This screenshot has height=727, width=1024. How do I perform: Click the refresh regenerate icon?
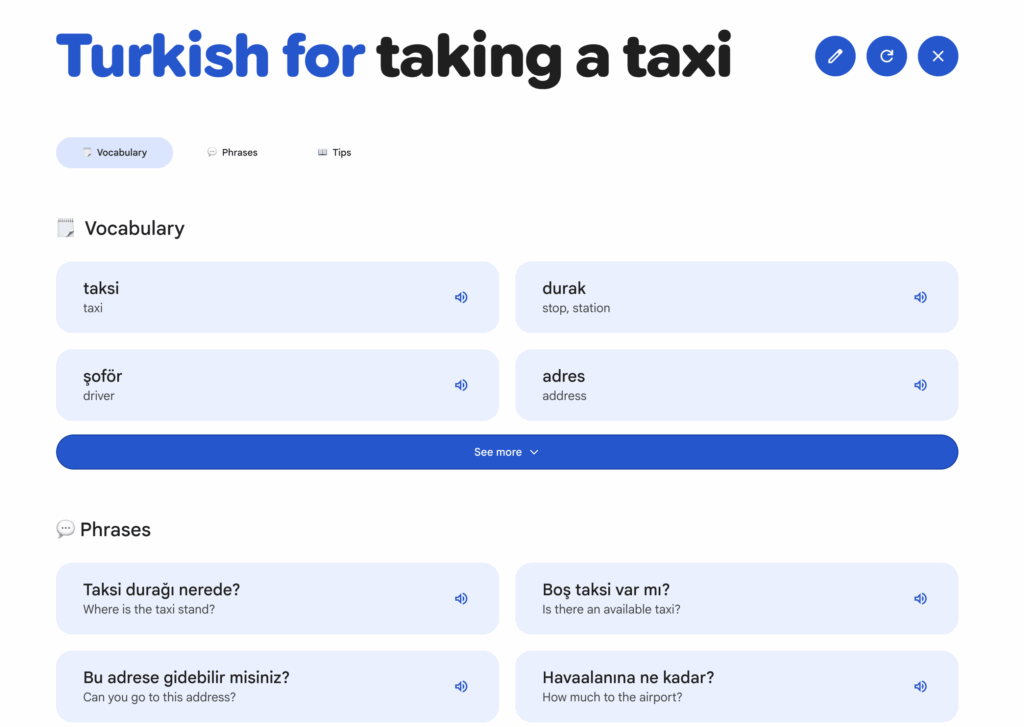pyautogui.click(x=886, y=56)
